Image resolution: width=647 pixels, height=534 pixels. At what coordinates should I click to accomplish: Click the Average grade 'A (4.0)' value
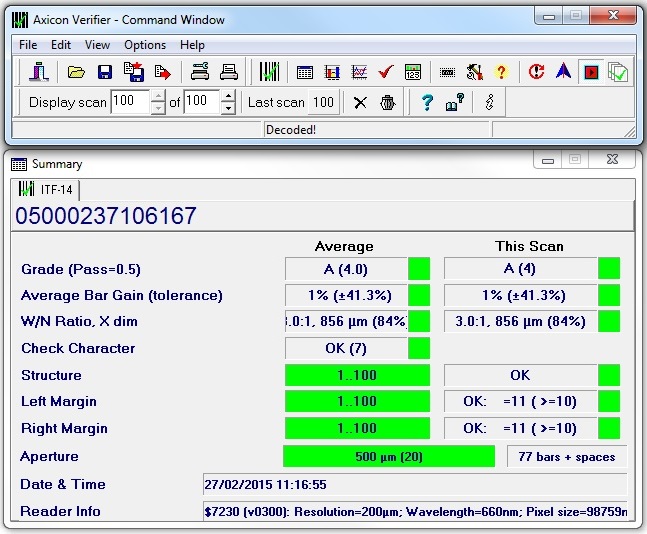346,269
